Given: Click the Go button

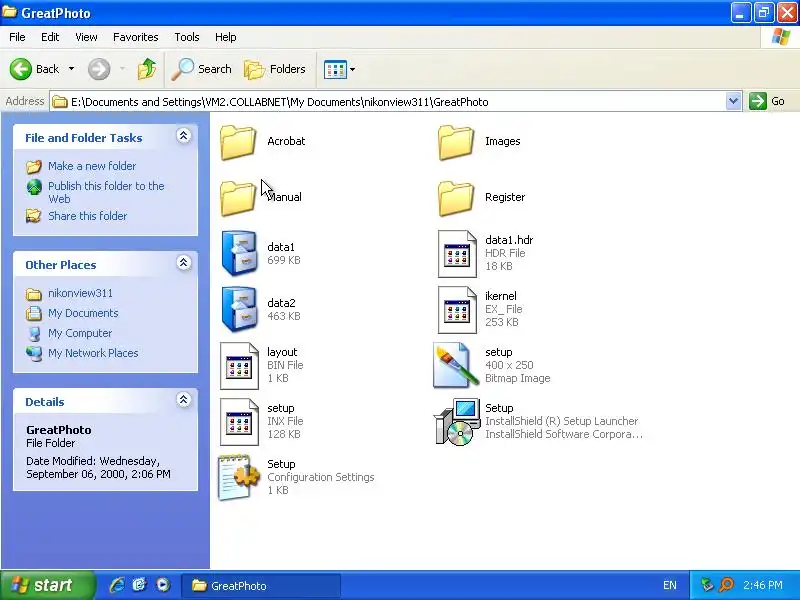Looking at the screenshot, I should (767, 102).
